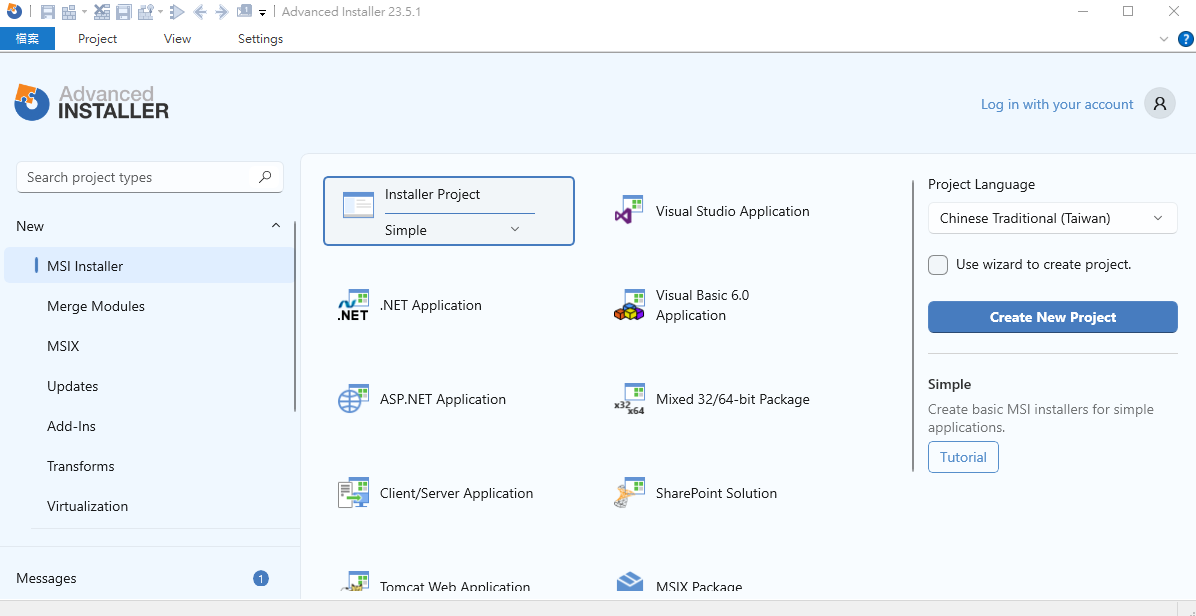This screenshot has height=616, width=1196.
Task: Open the Build icon's dropdown arrow
Action: point(84,11)
